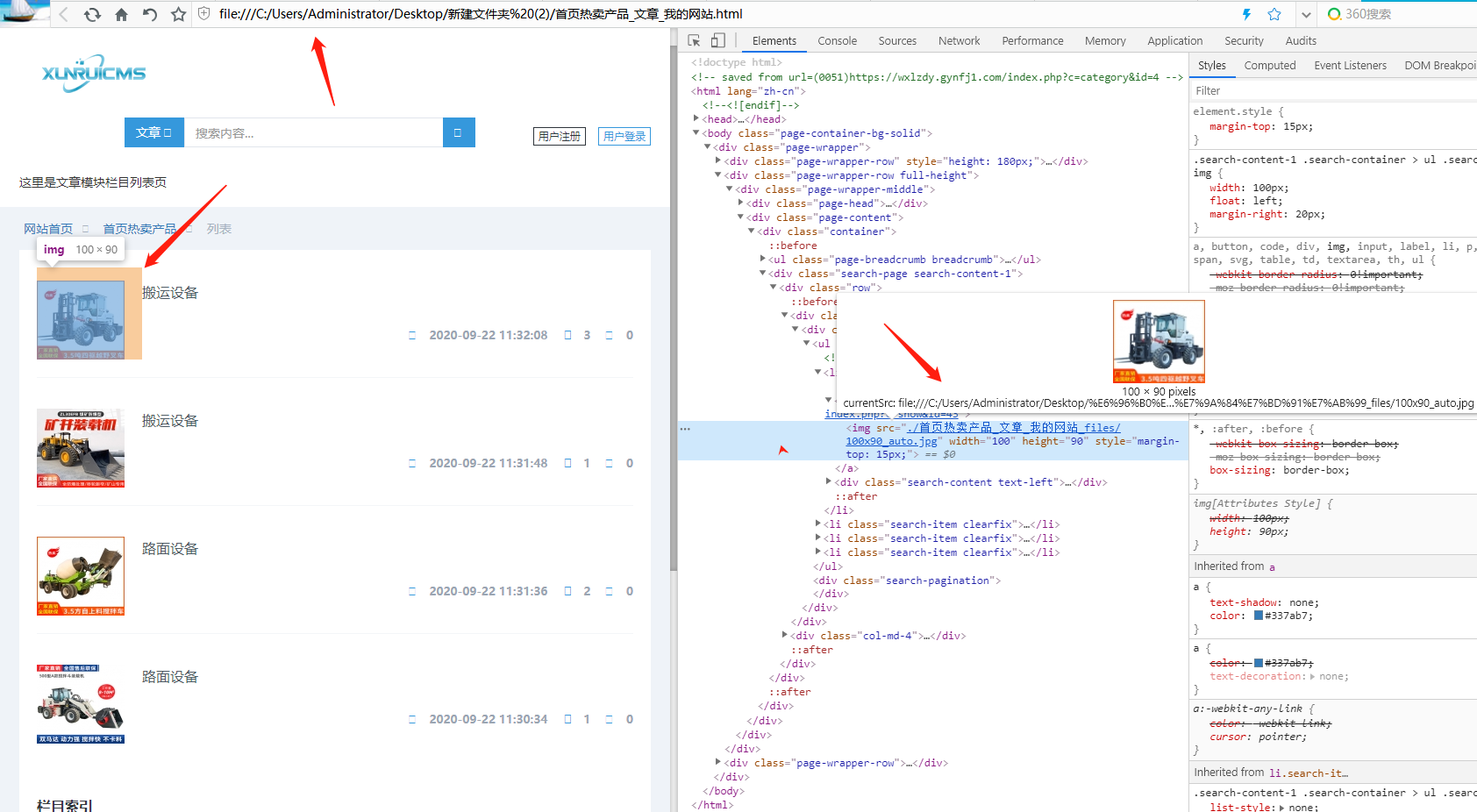This screenshot has height=812, width=1477.
Task: Click date 2020-09-22 11:31:48 text
Action: tap(489, 463)
